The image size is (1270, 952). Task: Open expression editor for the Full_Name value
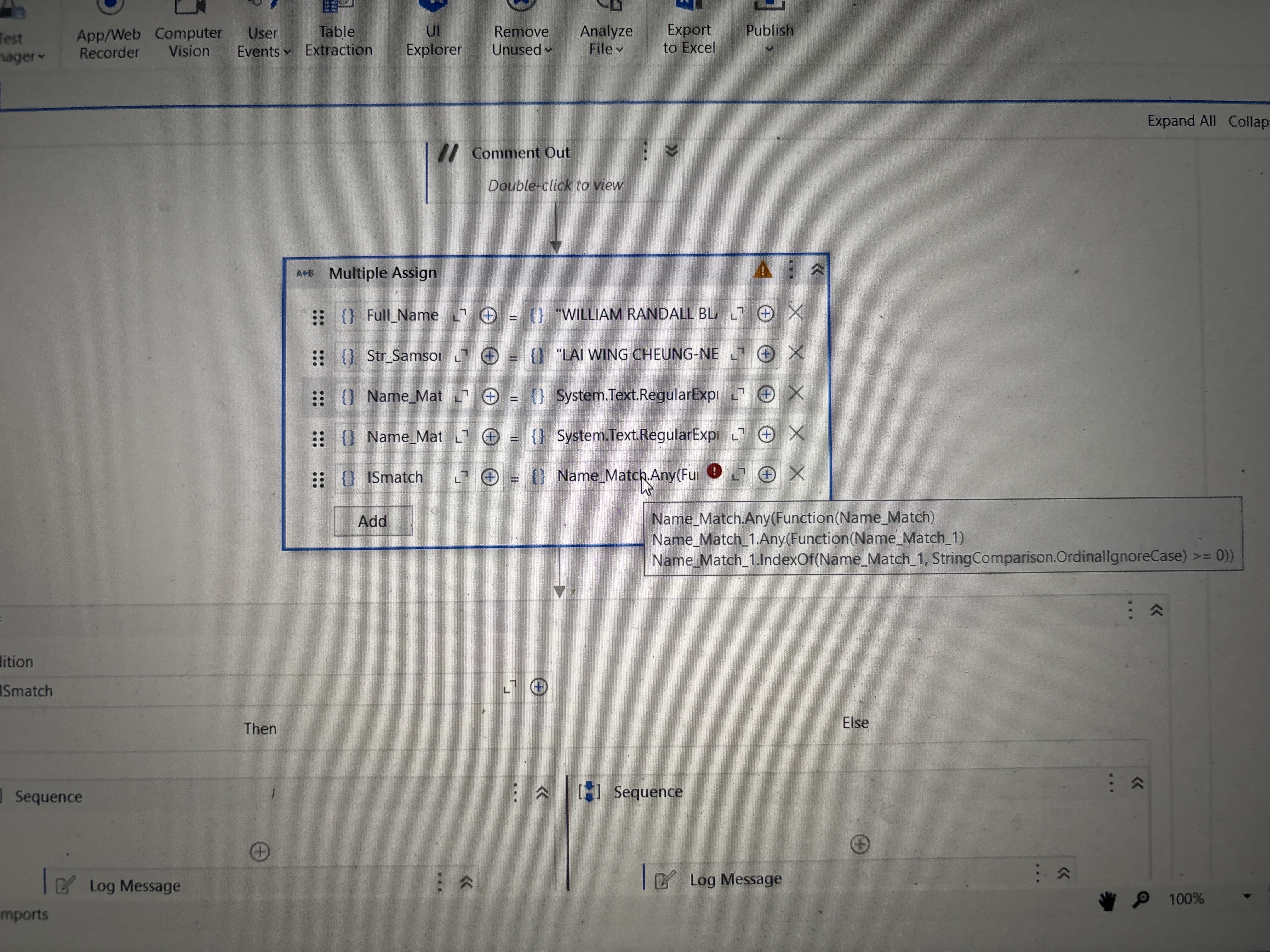(x=737, y=314)
